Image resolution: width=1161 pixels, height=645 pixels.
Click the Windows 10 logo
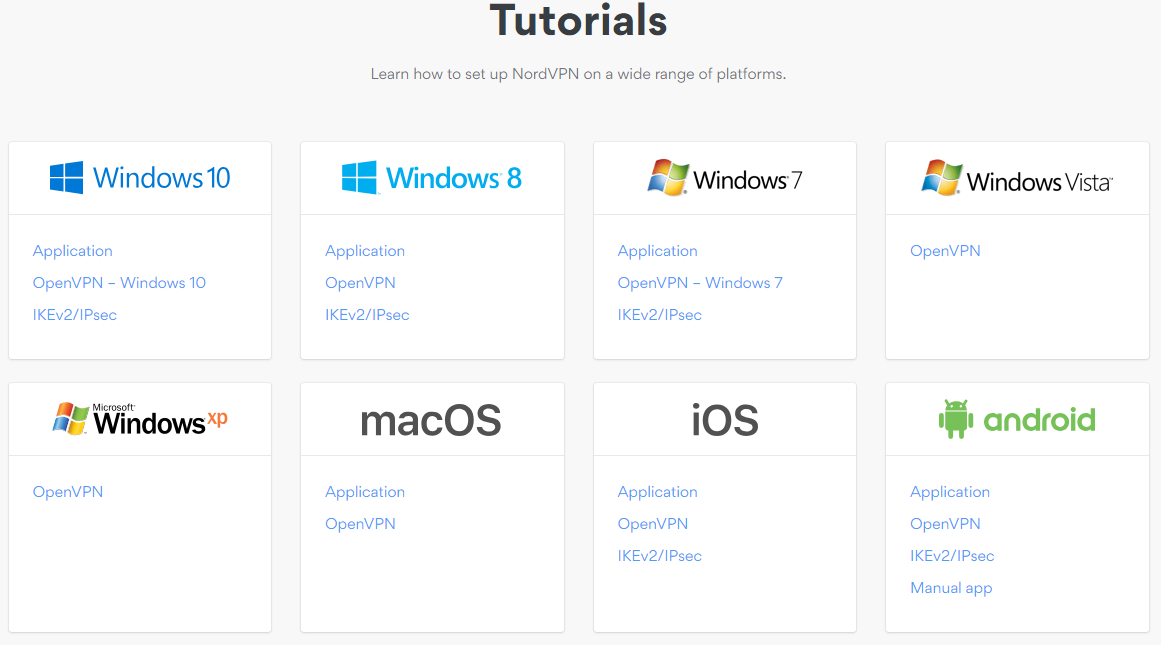140,178
